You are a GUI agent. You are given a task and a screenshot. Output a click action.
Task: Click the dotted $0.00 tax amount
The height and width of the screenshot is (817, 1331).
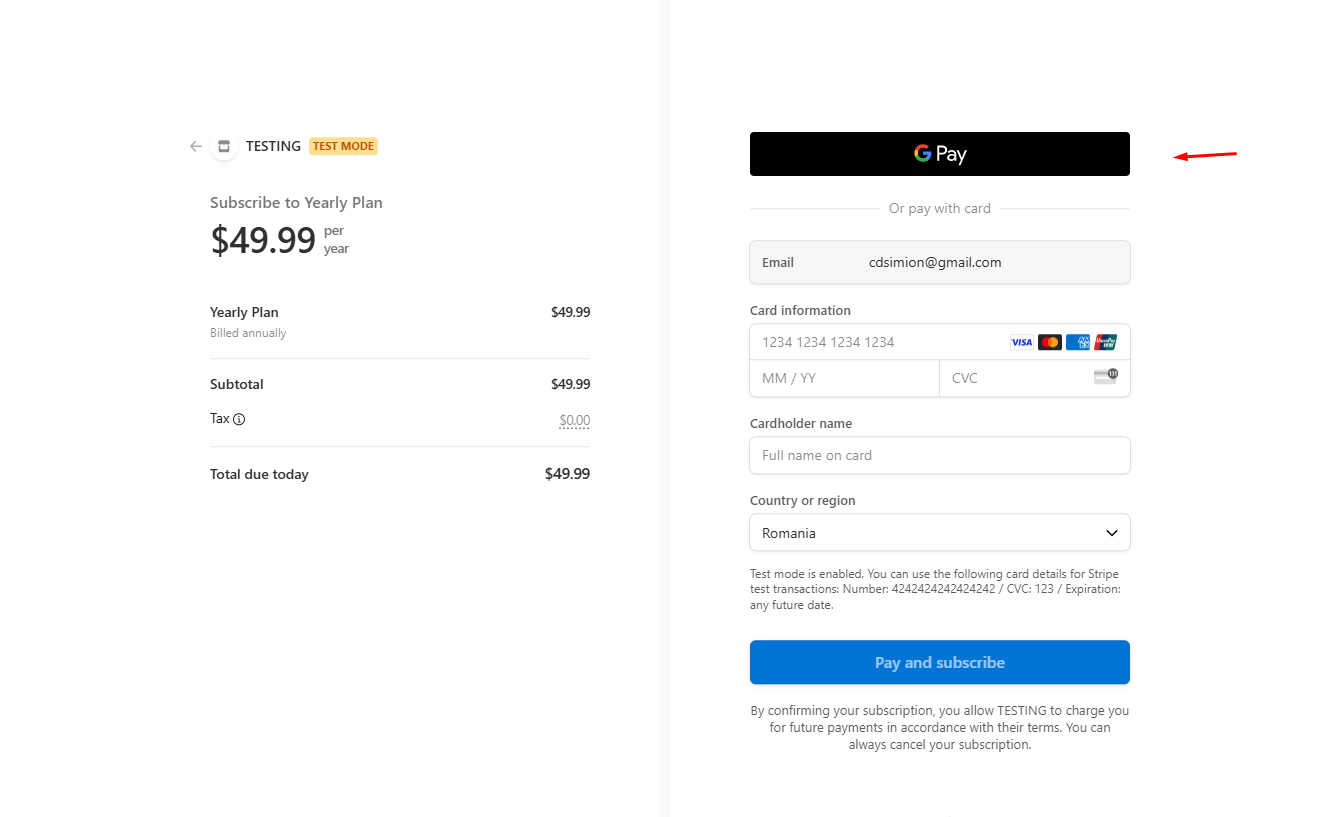[x=575, y=421]
